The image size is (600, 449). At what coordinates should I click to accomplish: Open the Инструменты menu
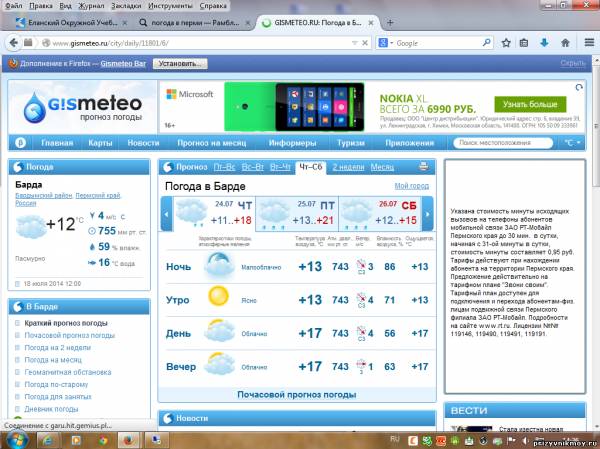tap(170, 6)
